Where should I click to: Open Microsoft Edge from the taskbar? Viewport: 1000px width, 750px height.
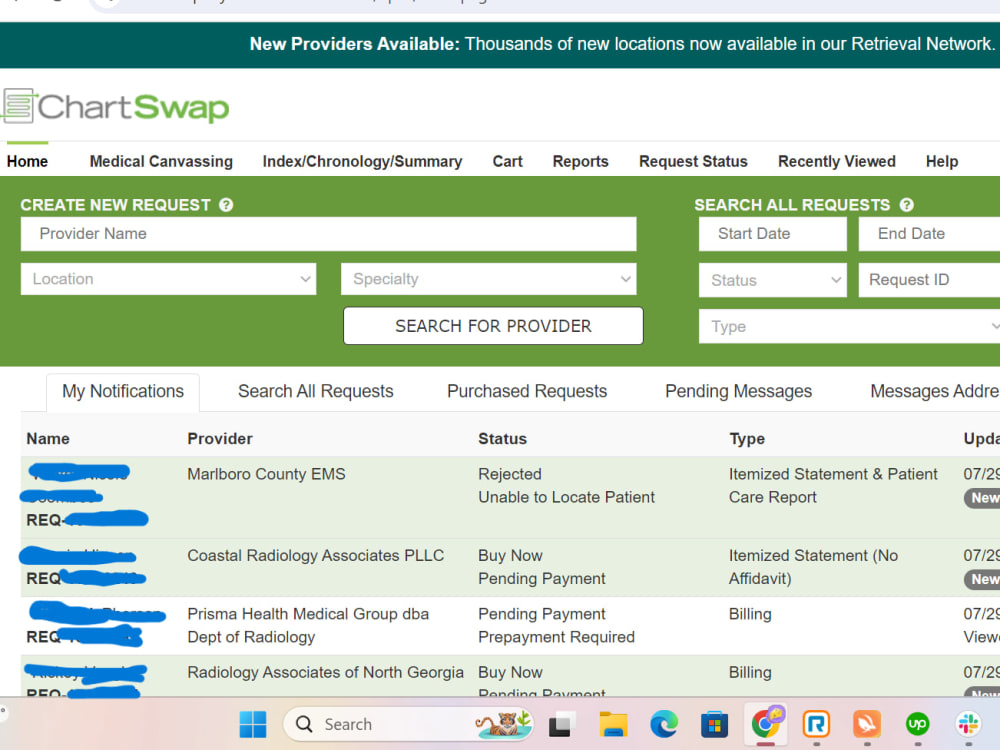pyautogui.click(x=664, y=724)
